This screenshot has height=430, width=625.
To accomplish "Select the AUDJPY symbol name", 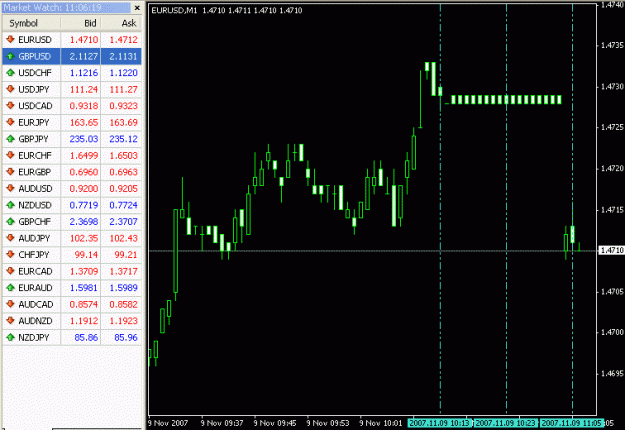I will click(34, 238).
